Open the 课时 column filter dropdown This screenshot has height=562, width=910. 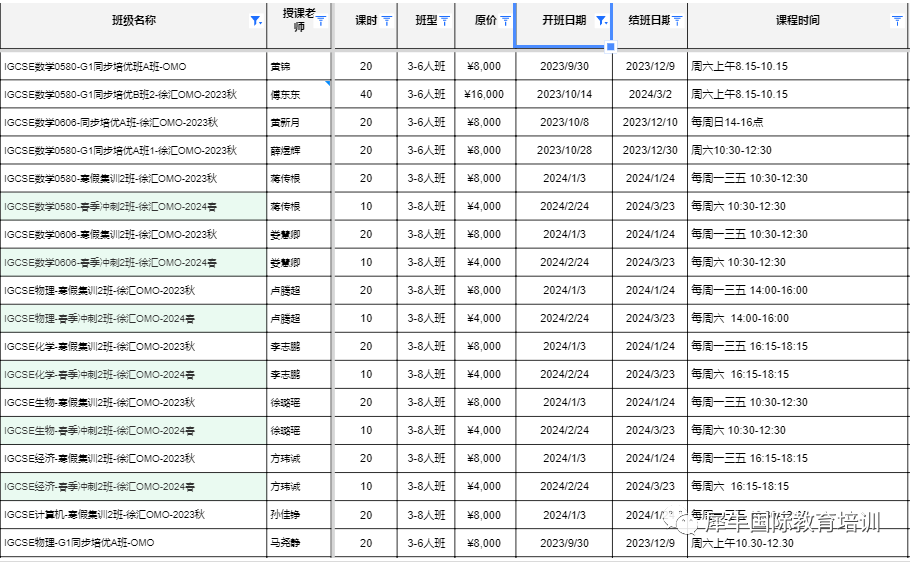(387, 21)
